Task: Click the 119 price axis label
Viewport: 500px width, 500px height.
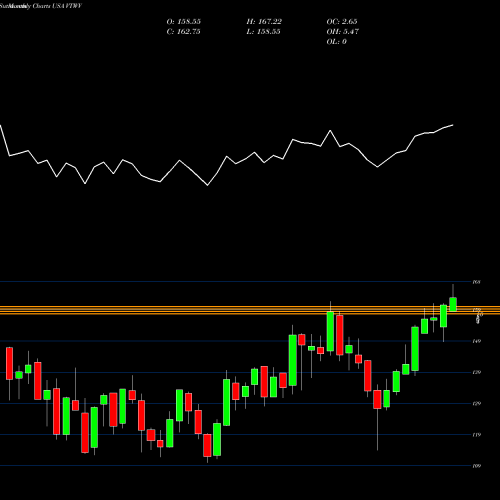Action: coord(477,435)
